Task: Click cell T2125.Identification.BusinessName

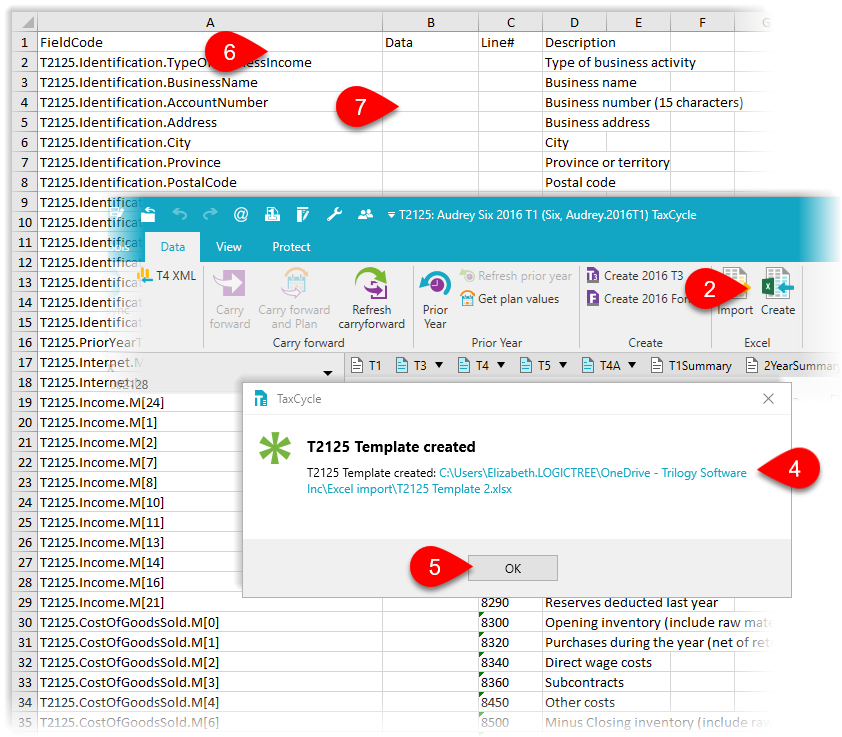Action: tap(210, 83)
